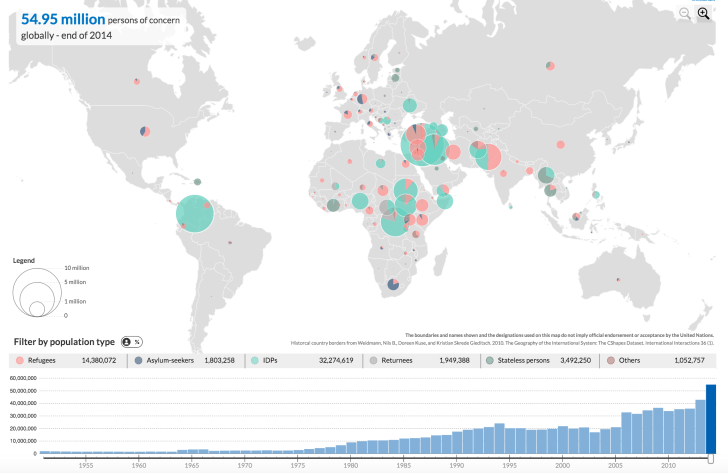Click the bubble over Canada
The height and width of the screenshot is (473, 728).
coord(135,81)
